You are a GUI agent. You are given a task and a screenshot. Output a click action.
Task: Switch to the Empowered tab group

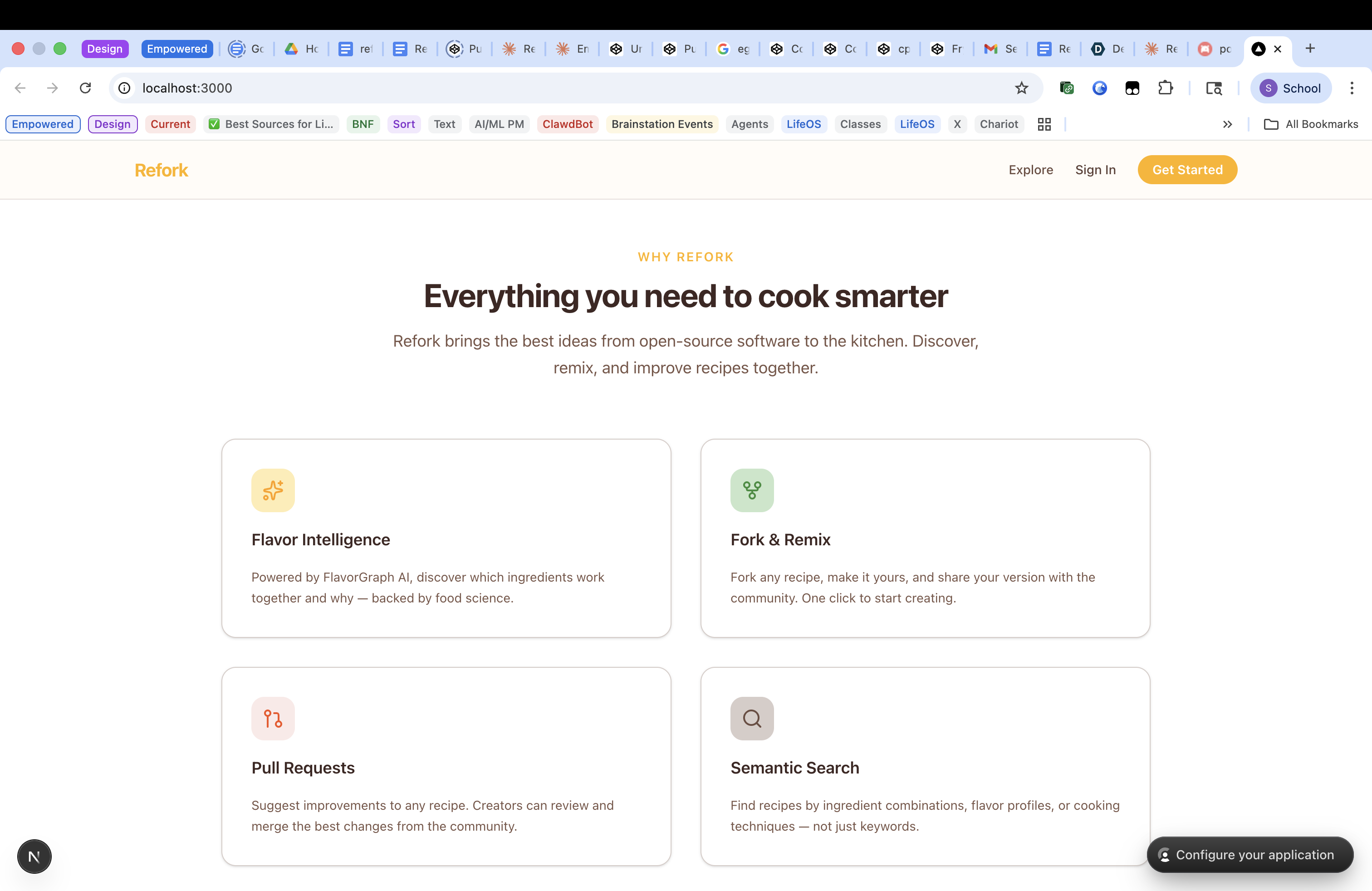point(176,49)
